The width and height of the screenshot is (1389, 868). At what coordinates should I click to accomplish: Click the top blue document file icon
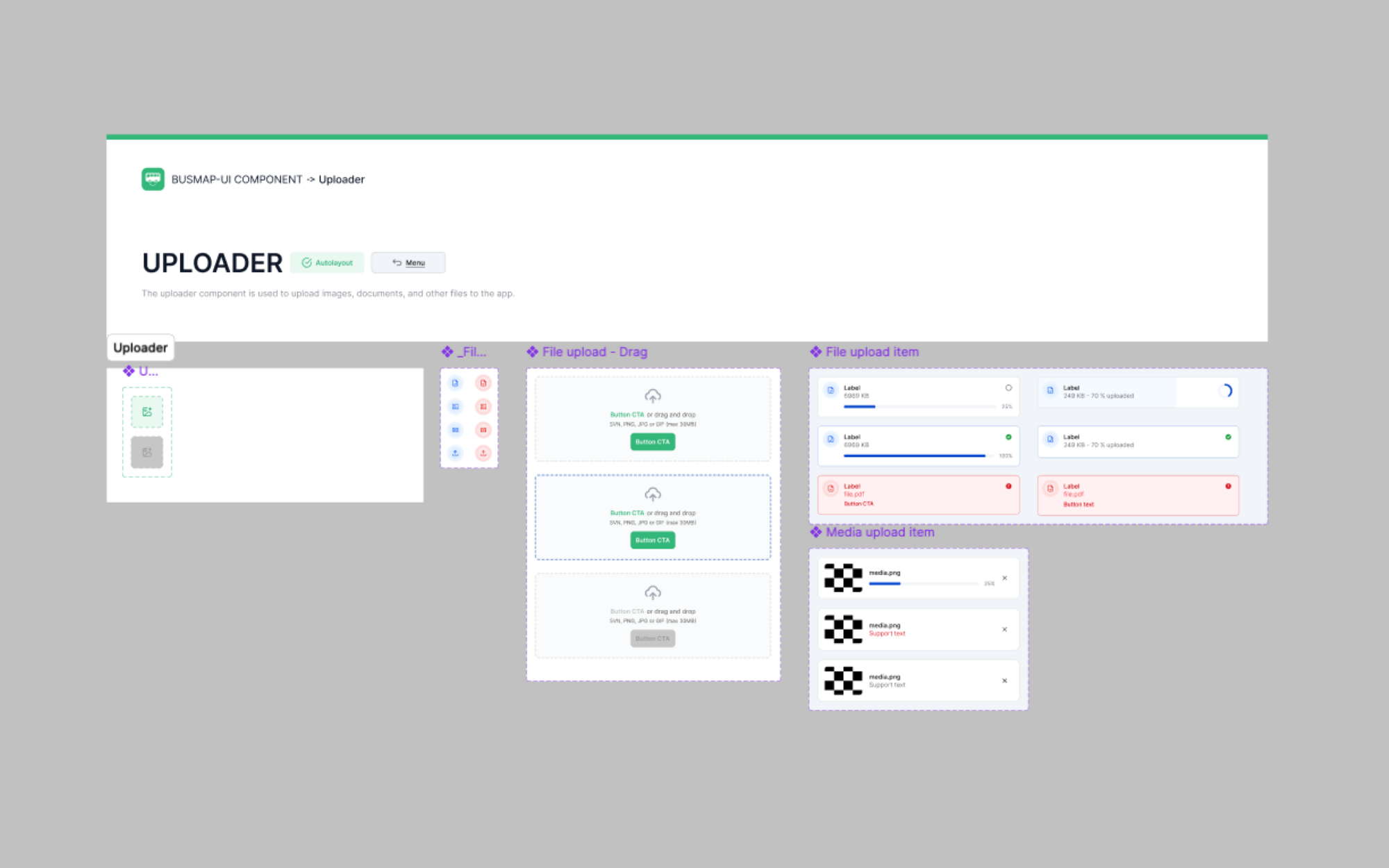(x=456, y=383)
